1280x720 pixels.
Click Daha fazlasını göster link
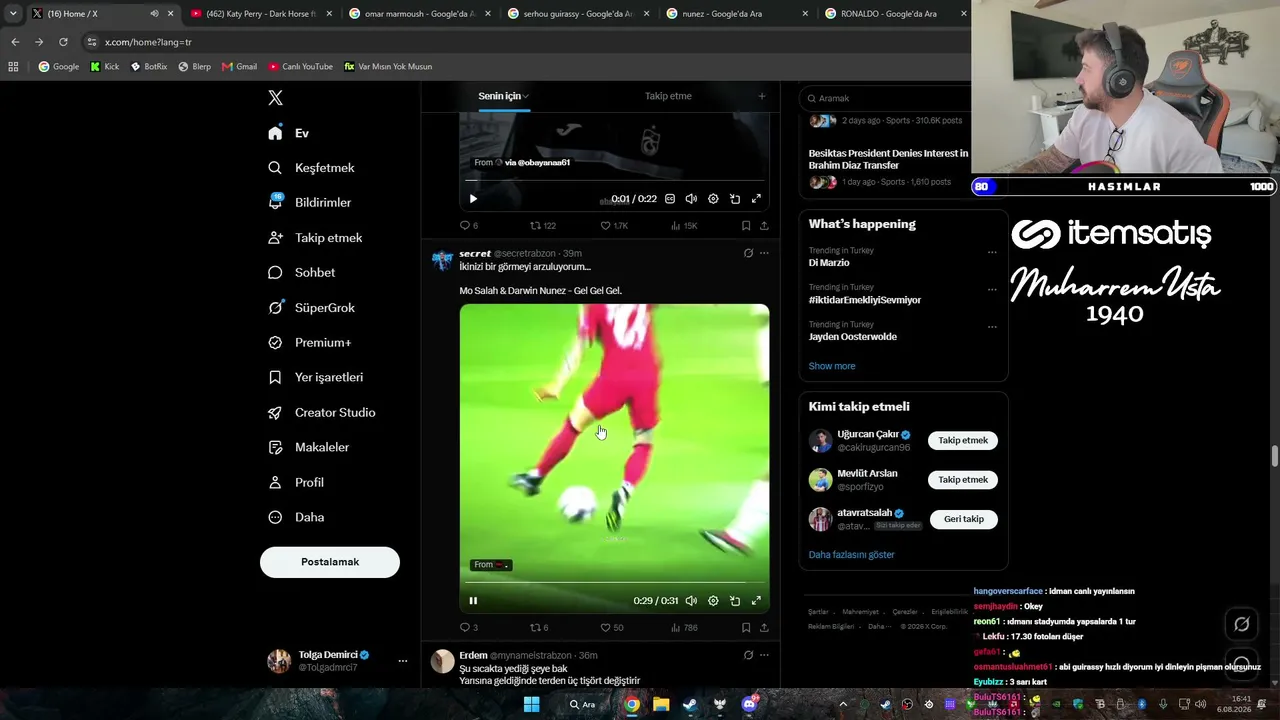coord(852,555)
